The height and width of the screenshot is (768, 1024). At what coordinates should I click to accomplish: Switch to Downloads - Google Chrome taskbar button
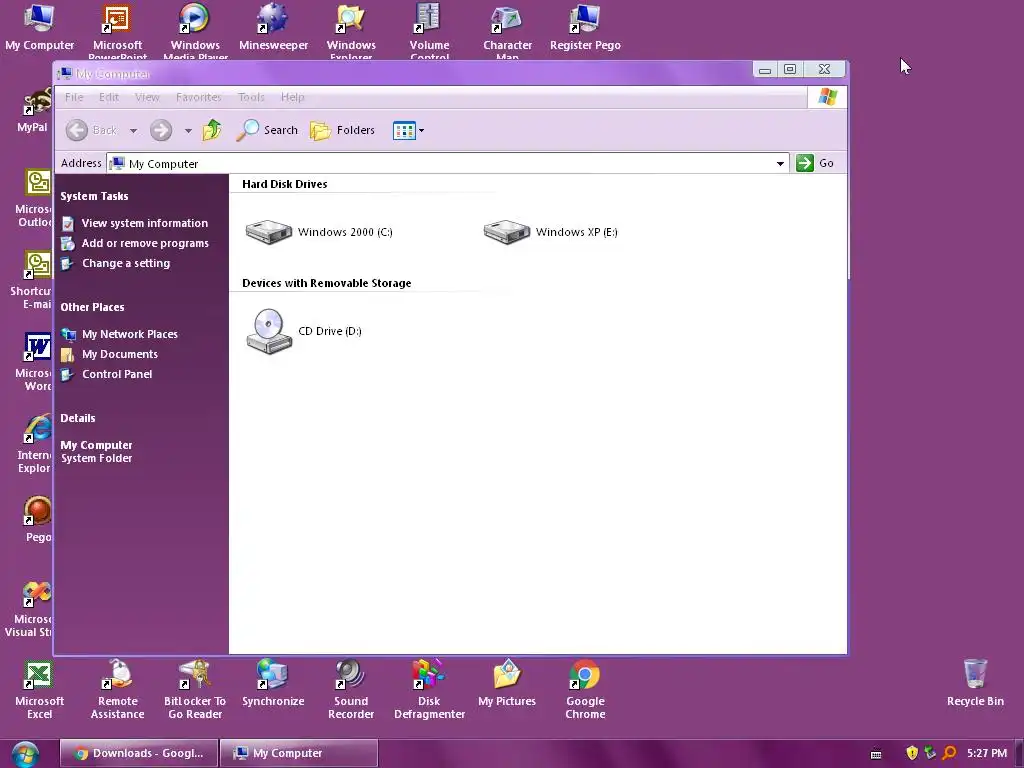(x=140, y=753)
